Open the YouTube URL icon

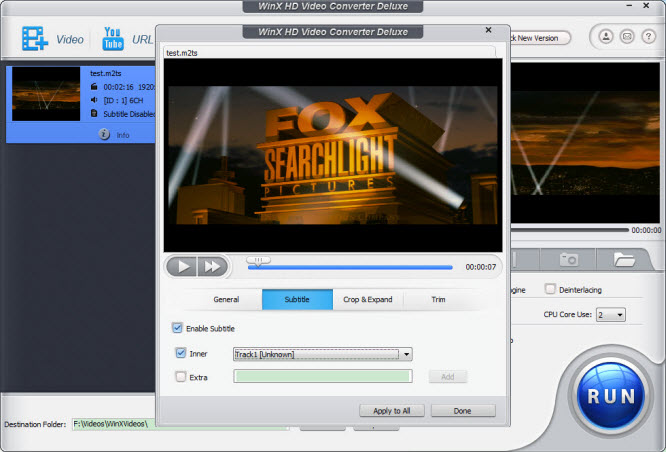113,39
